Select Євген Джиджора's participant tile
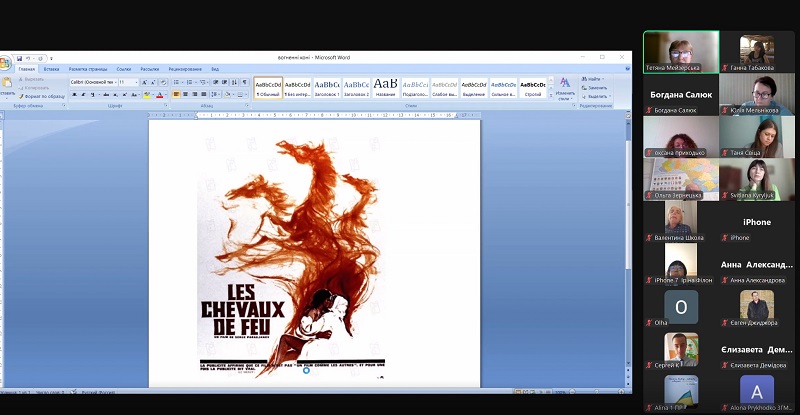This screenshot has width=800, height=415. click(x=757, y=307)
